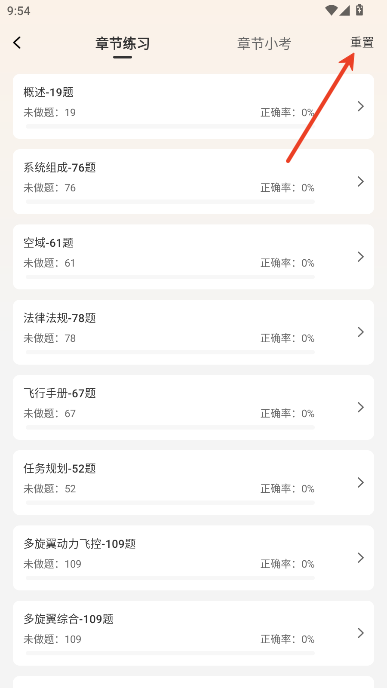Select the 章节练习 tab

click(123, 43)
